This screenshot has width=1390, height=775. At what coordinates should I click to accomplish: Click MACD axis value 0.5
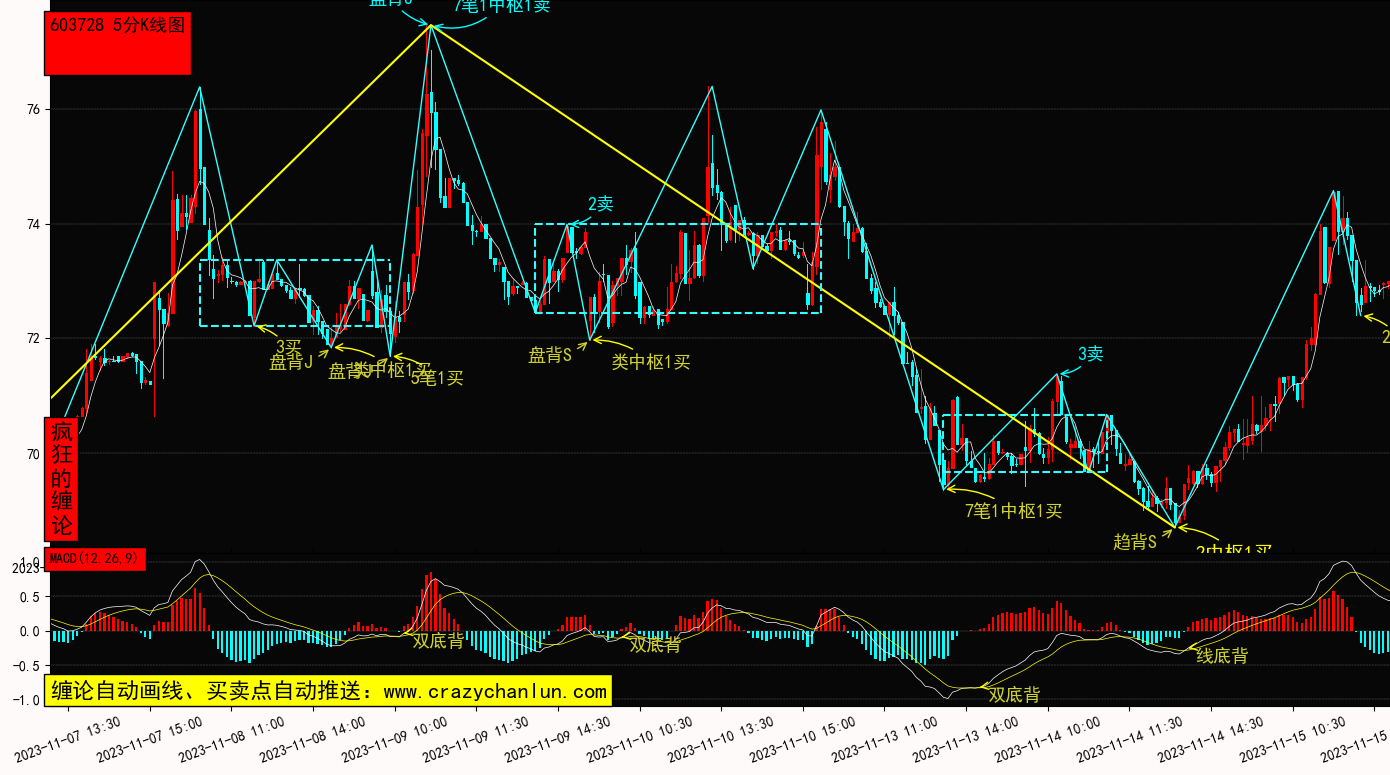click(30, 597)
